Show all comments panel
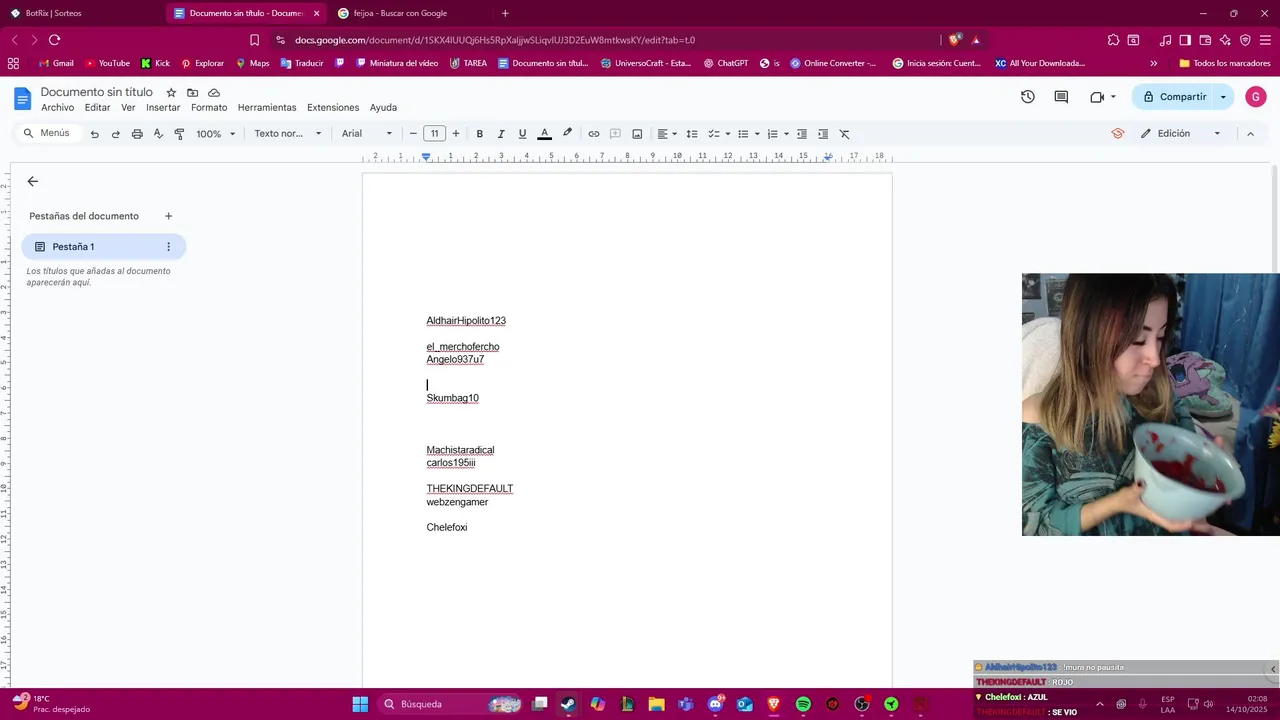The height and width of the screenshot is (720, 1280). [x=1061, y=97]
